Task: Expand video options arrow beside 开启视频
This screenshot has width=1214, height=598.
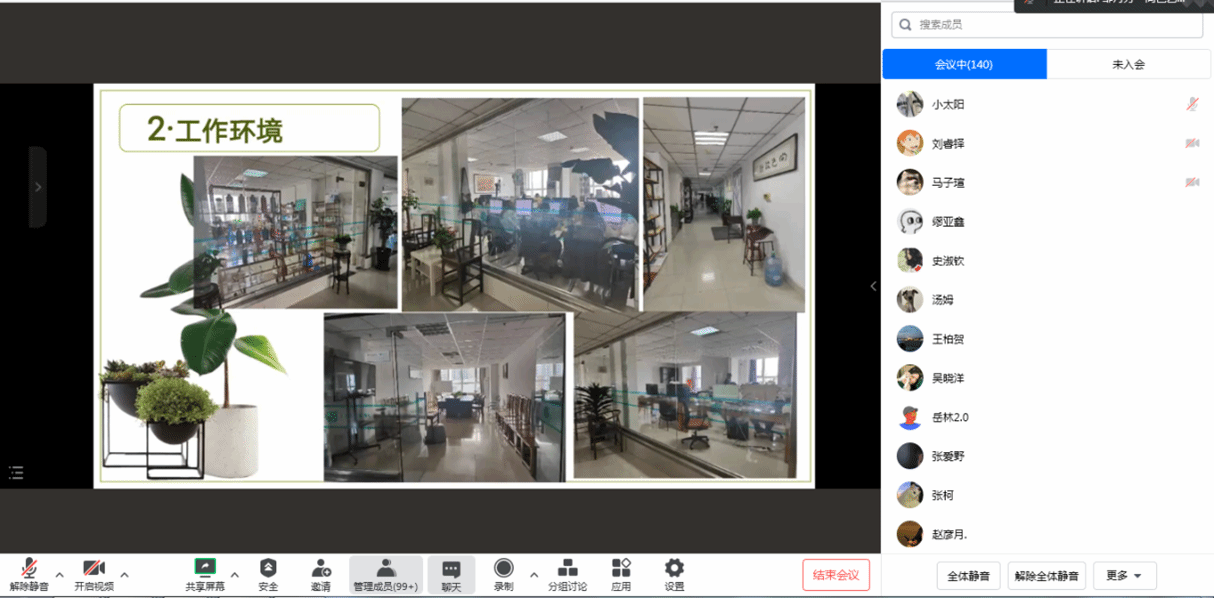Action: 124,575
